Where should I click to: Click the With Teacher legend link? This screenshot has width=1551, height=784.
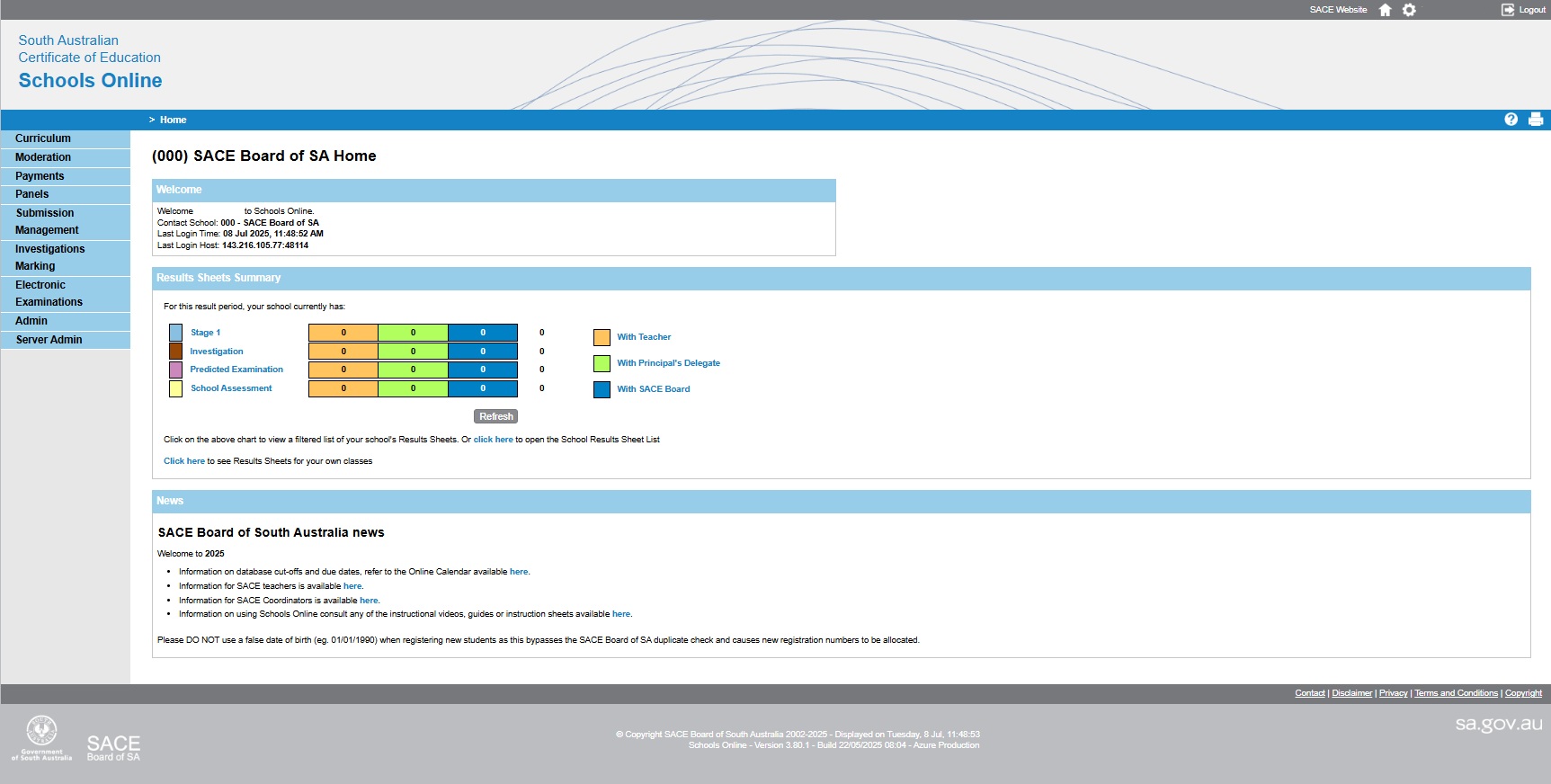tap(644, 337)
